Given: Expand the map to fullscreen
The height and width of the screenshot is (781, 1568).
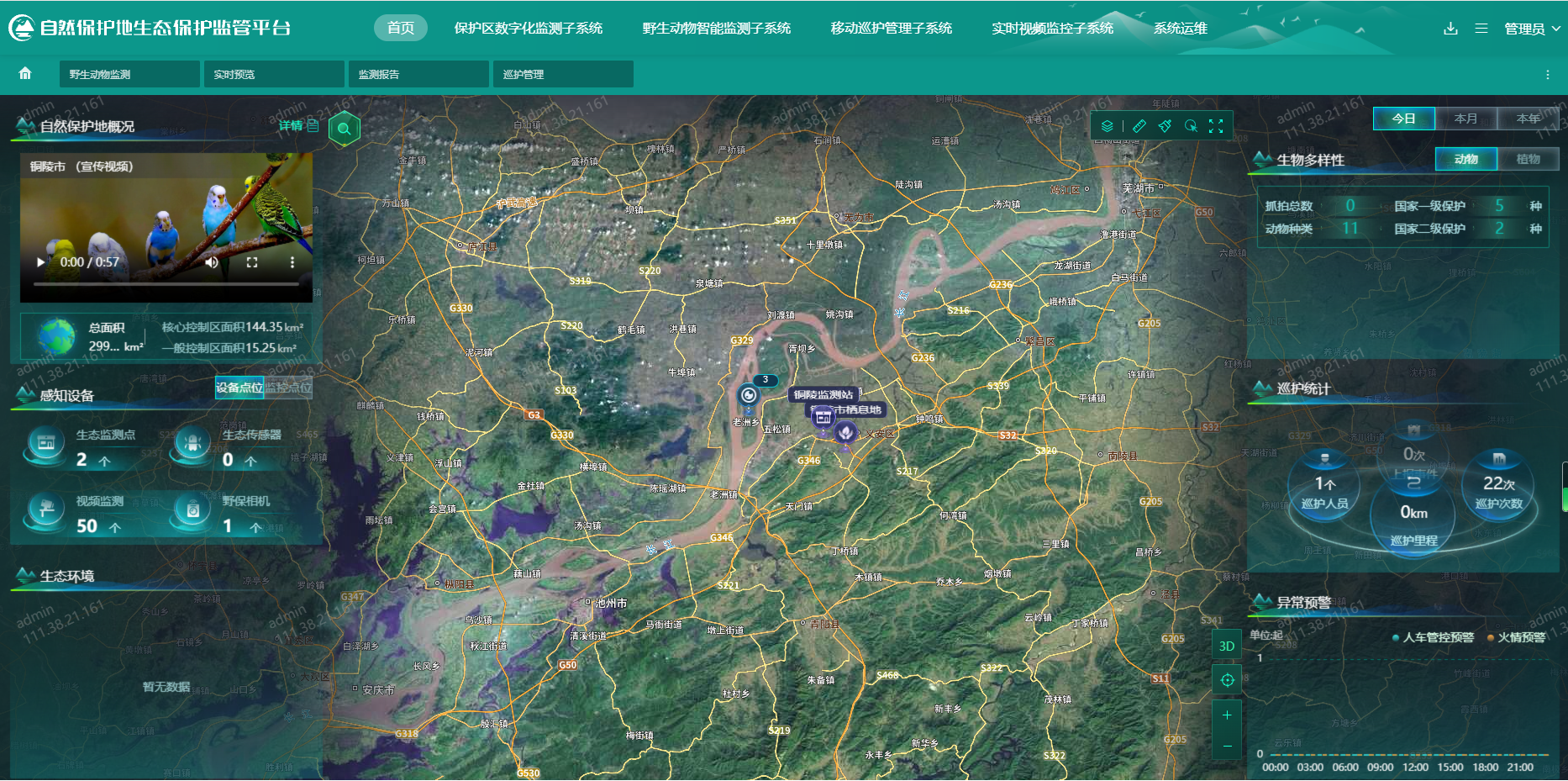Looking at the screenshot, I should (x=1216, y=126).
